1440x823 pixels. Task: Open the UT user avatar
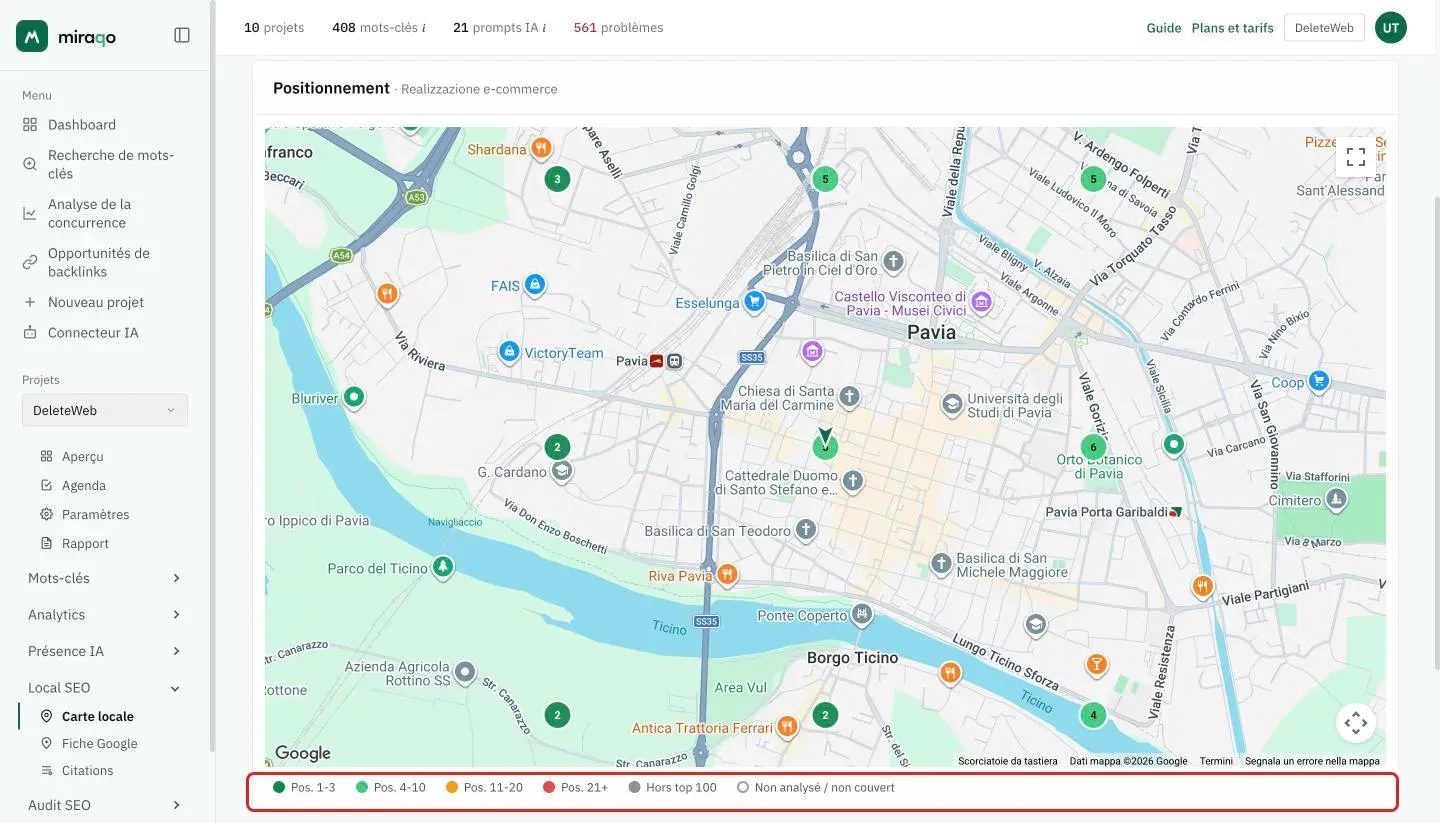(1391, 28)
